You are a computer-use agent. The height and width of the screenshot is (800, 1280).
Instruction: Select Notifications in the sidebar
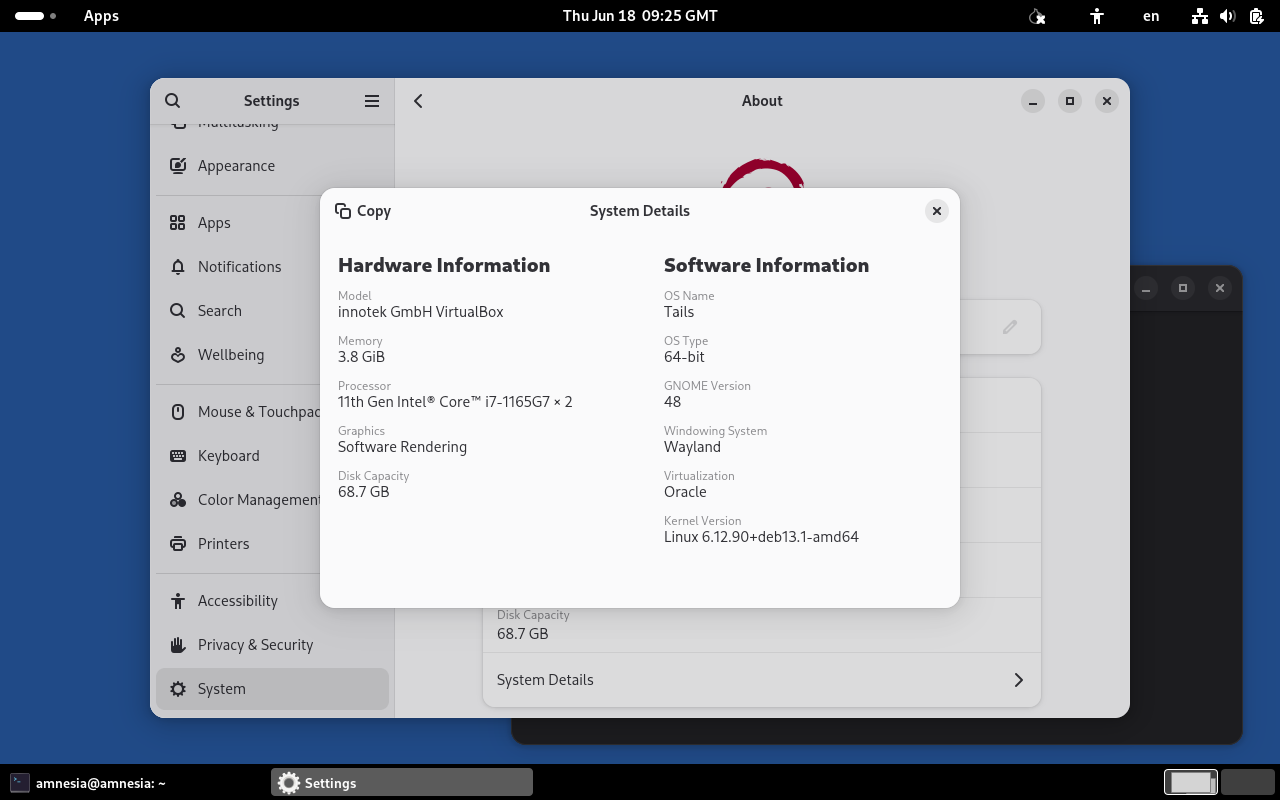[x=272, y=267]
